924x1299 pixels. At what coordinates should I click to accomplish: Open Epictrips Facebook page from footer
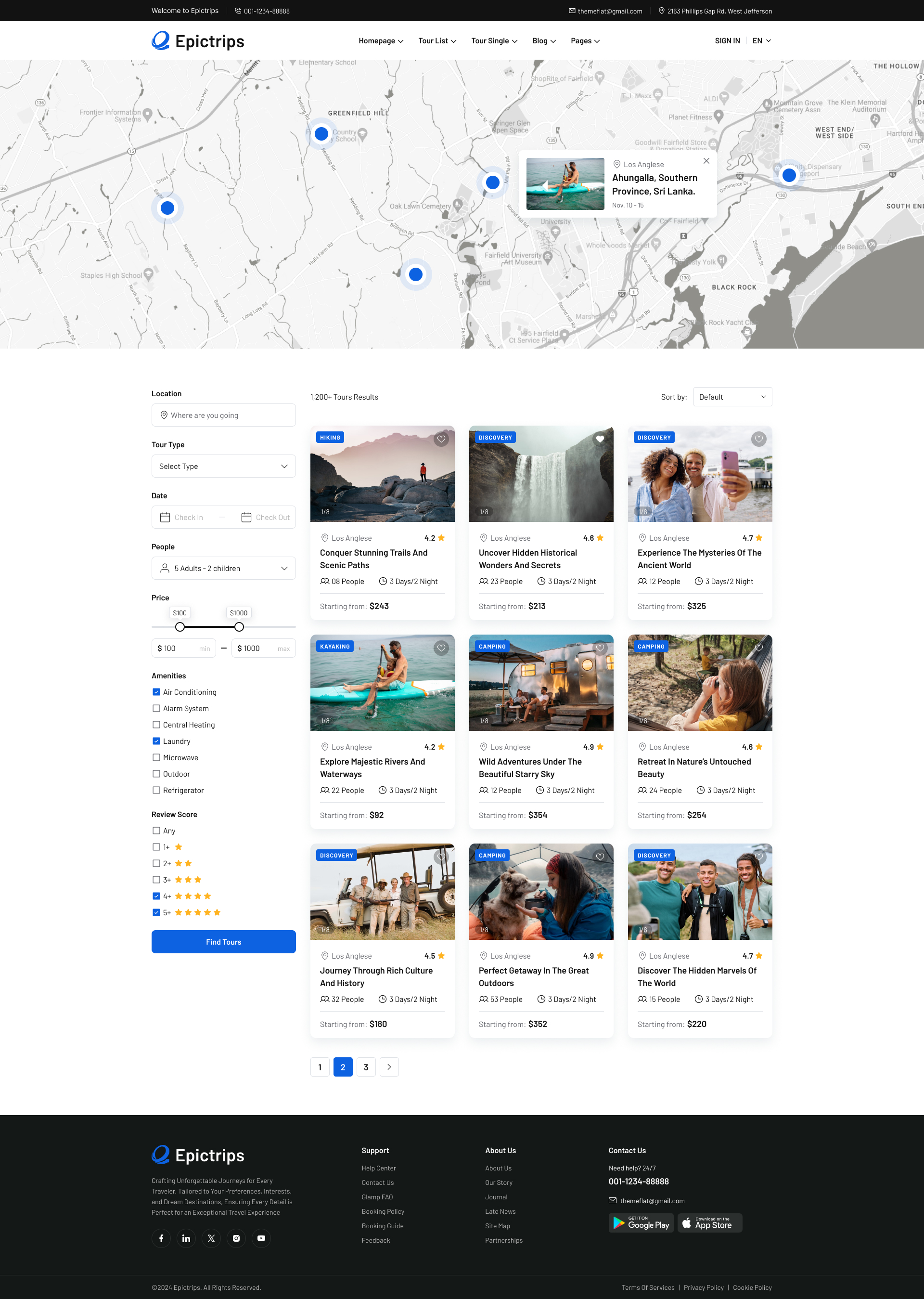161,1238
